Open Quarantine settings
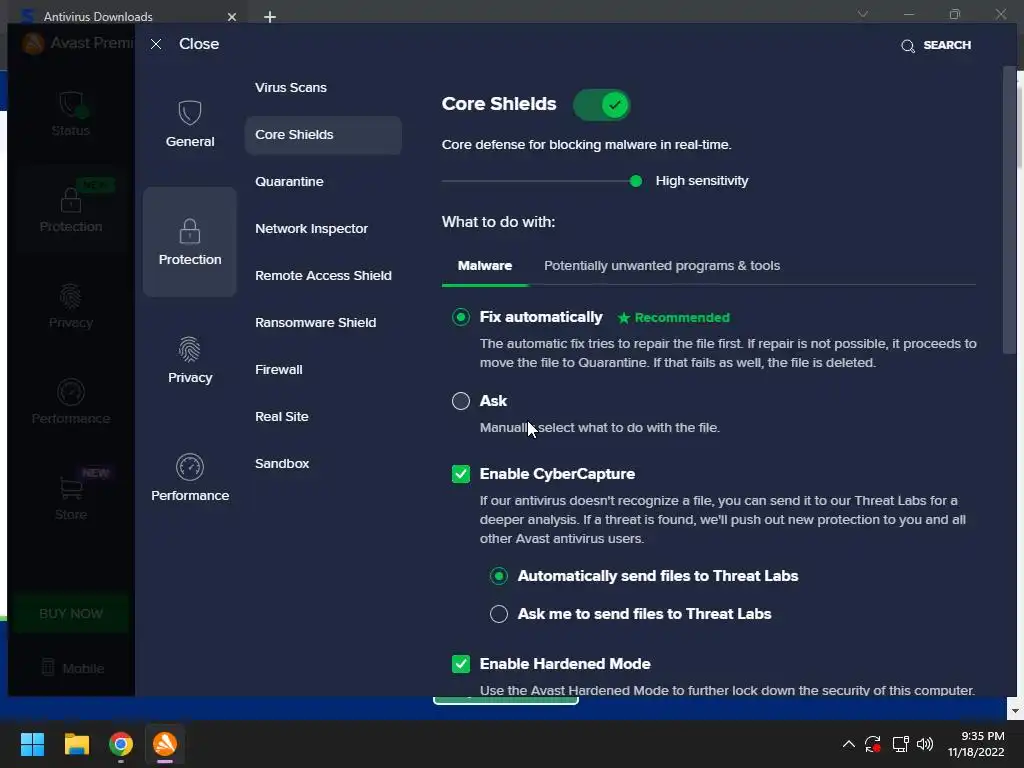 [x=289, y=182]
